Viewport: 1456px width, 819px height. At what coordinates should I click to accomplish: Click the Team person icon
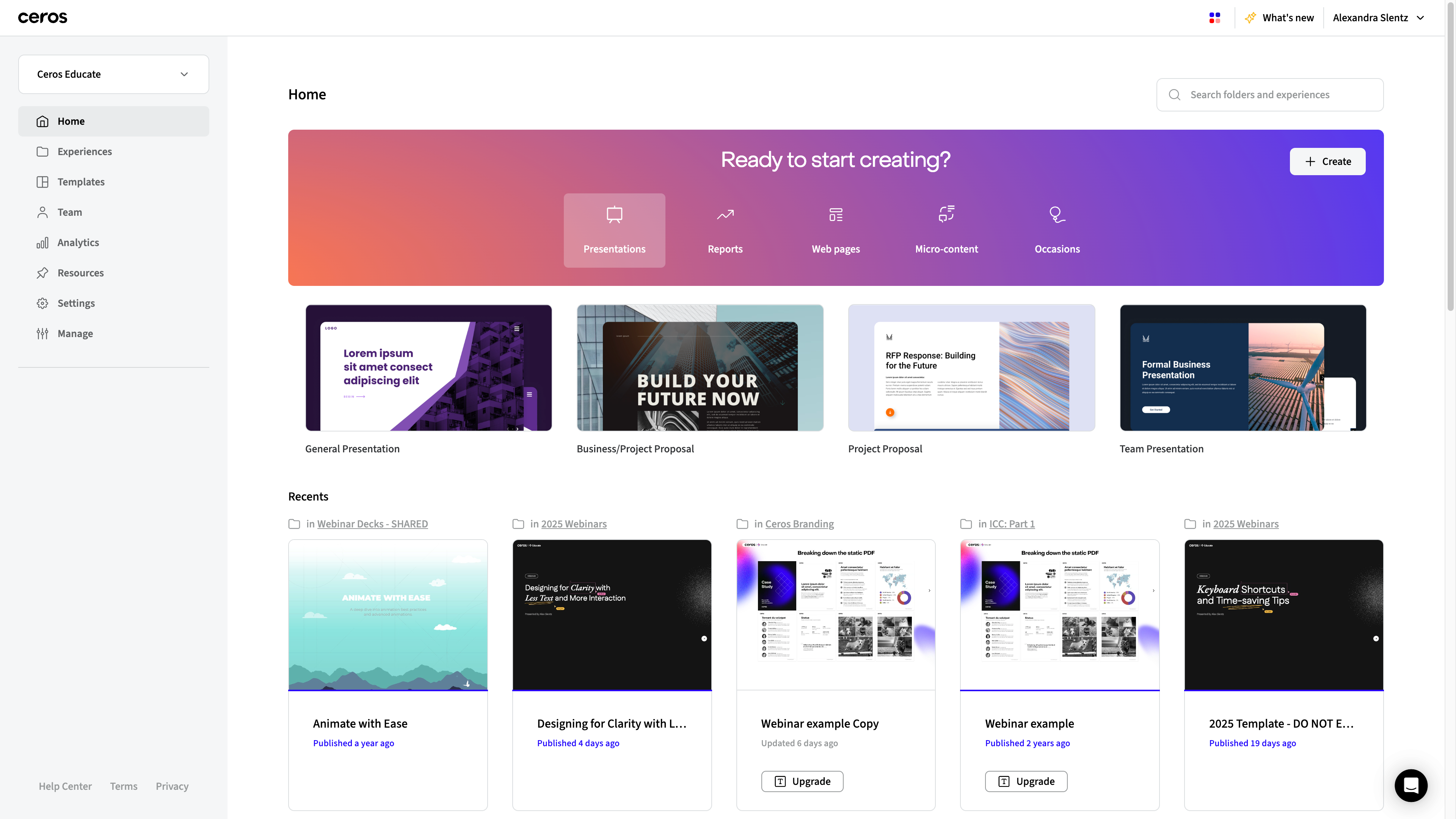pos(42,212)
